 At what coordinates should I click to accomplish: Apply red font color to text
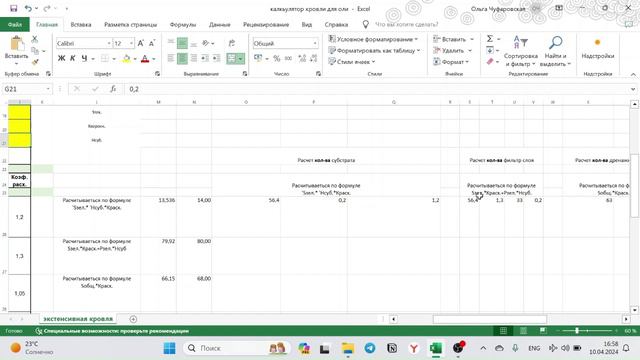point(145,58)
